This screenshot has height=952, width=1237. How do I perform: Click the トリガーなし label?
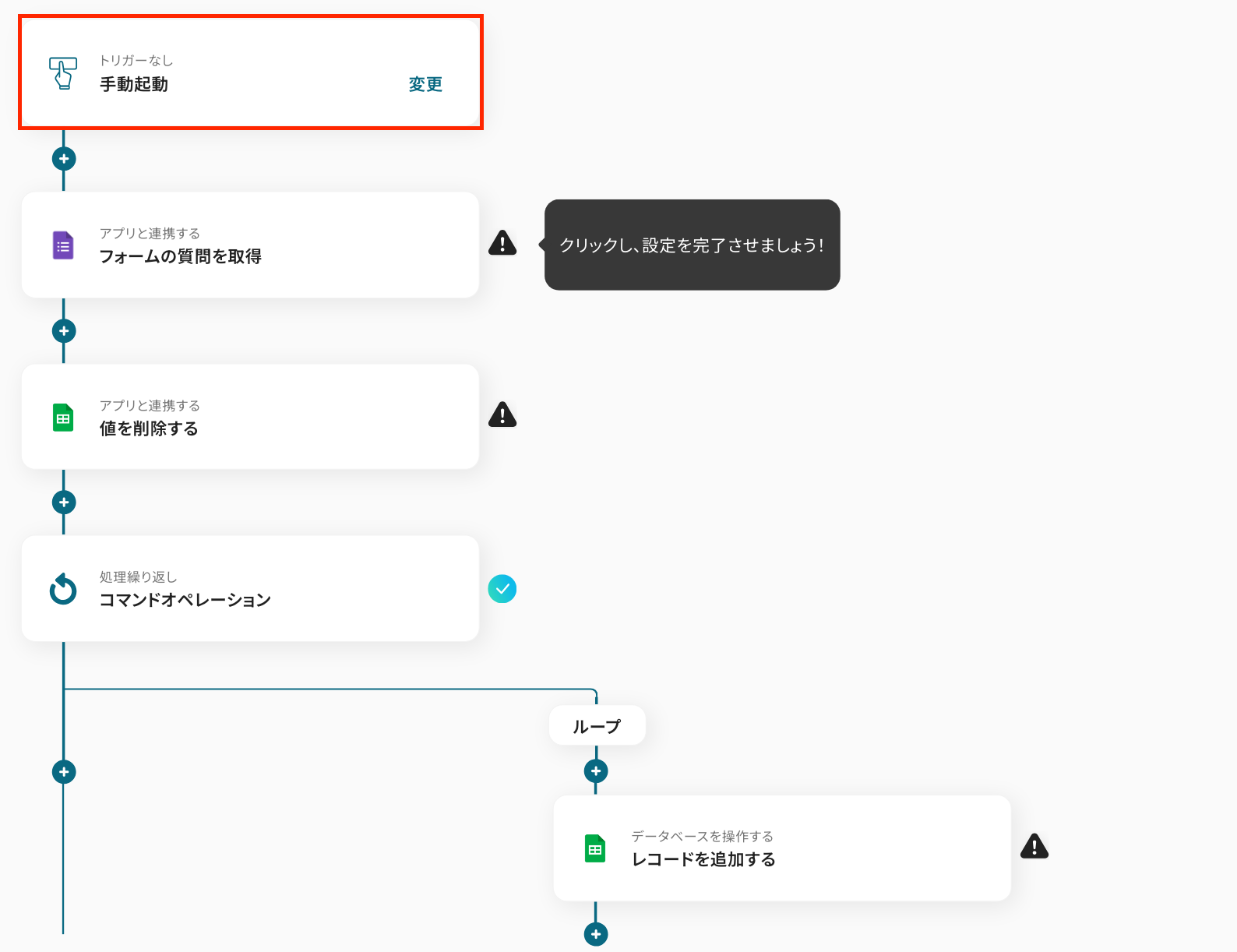point(136,61)
